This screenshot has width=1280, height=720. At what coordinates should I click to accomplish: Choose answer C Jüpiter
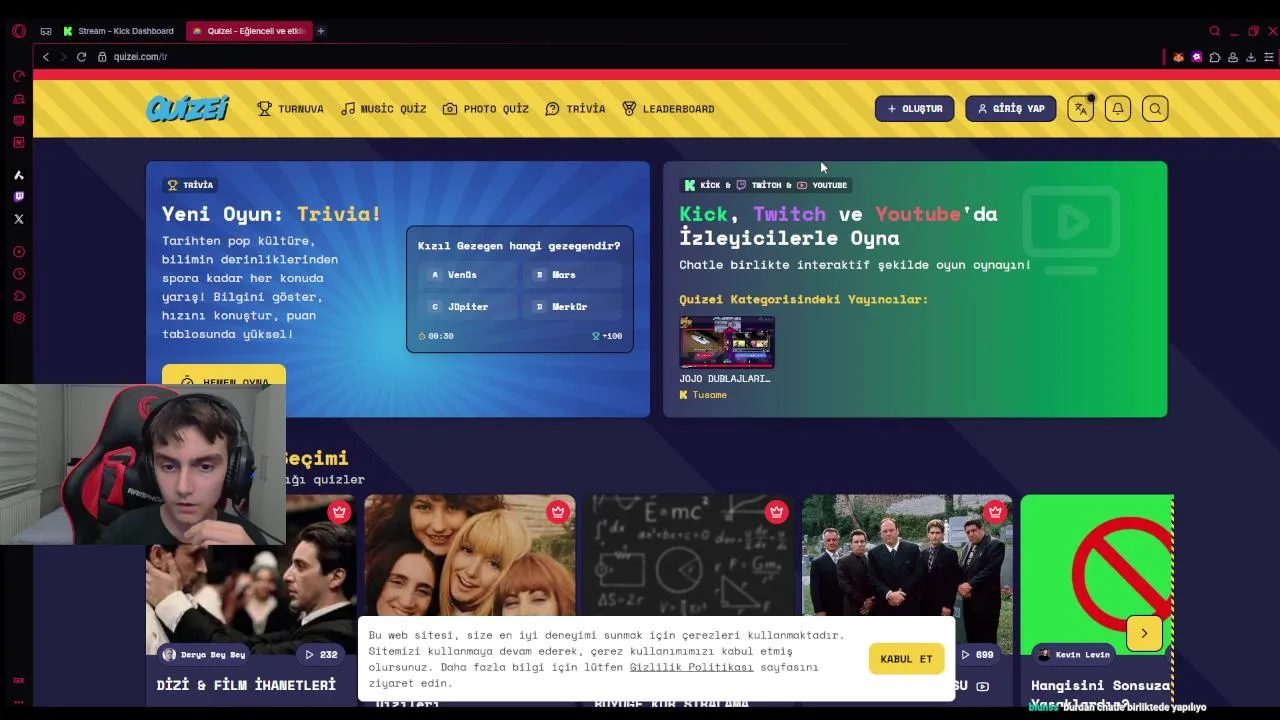coord(468,307)
